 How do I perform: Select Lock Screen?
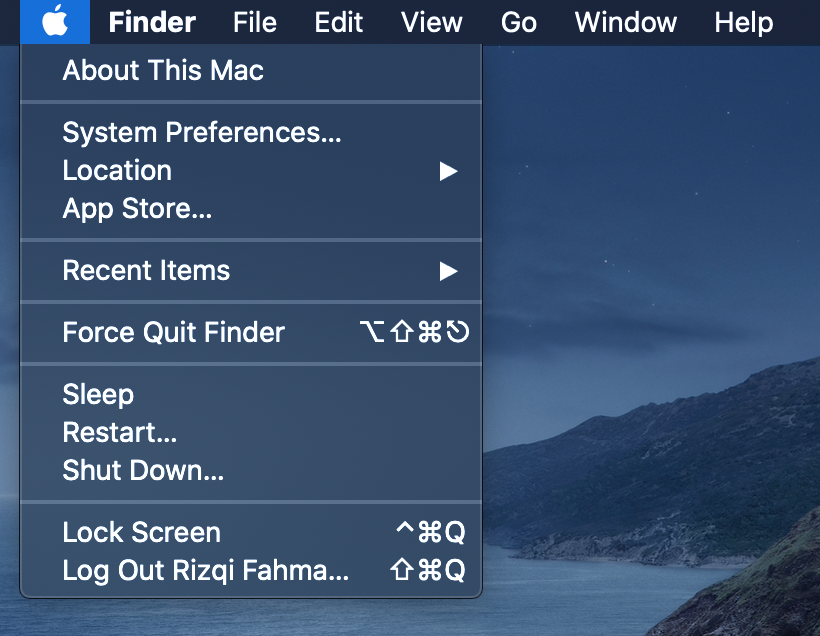pos(141,533)
